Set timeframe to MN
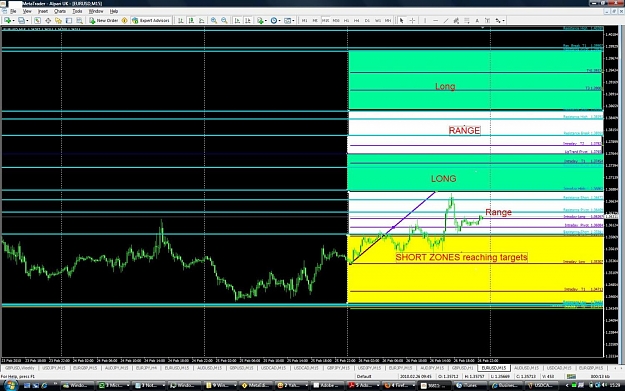 click(388, 20)
